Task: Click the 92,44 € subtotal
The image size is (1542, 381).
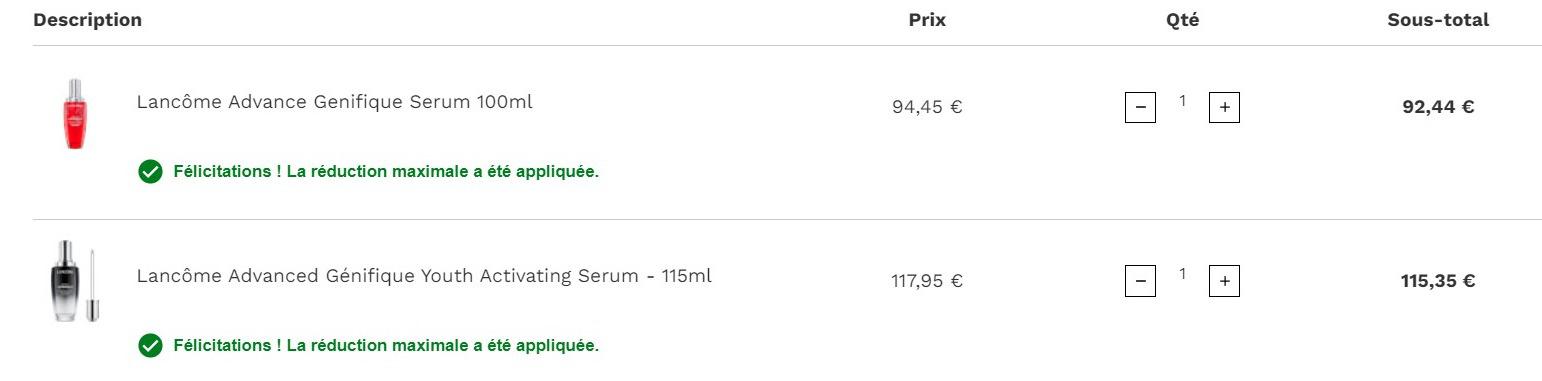Action: click(1438, 107)
